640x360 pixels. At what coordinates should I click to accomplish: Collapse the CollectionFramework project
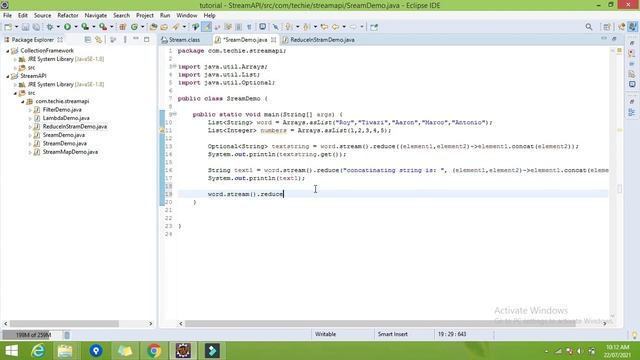[7, 51]
